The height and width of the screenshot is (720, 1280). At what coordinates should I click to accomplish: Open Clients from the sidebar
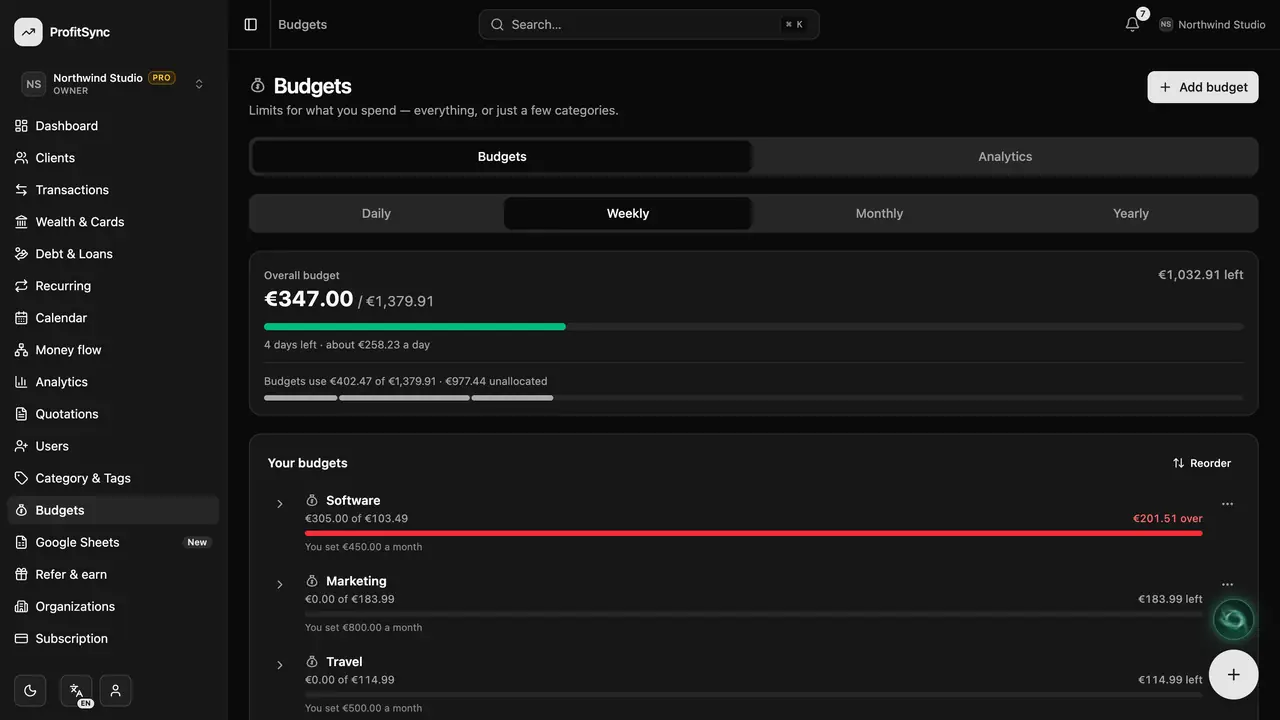[113, 158]
